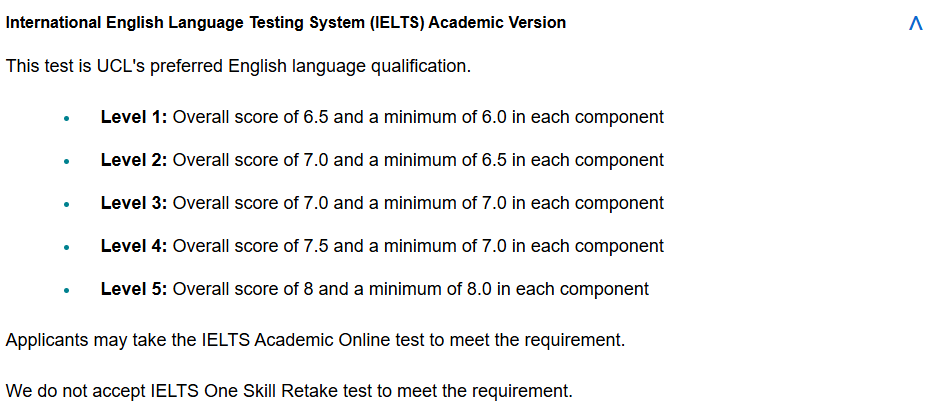Viewport: 933px width, 406px height.
Task: Click the Level 1 bold label
Action: coord(134,117)
